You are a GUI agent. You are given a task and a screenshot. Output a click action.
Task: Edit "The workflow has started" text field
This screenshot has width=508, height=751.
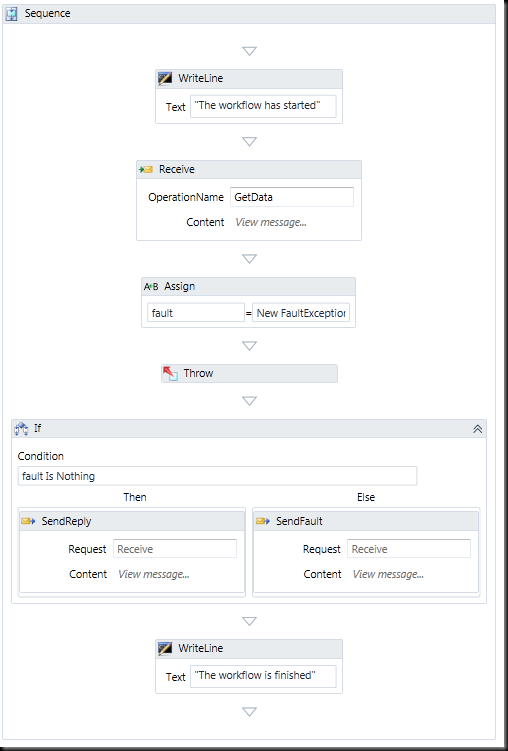263,106
